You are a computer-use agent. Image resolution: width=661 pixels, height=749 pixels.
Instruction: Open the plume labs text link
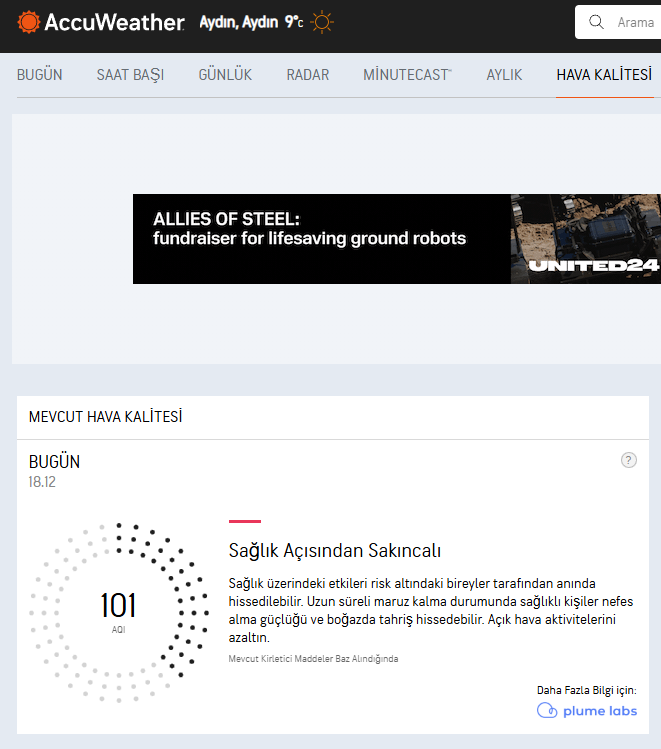(598, 711)
